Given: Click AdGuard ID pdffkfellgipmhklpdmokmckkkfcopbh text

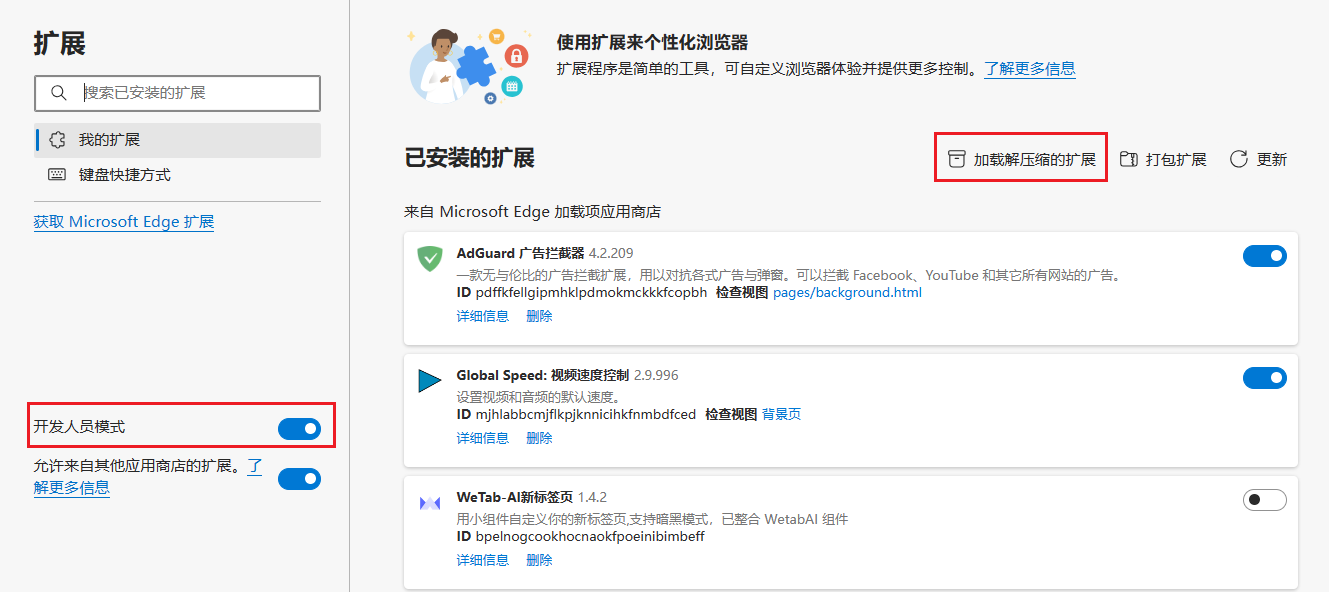Looking at the screenshot, I should click(582, 293).
